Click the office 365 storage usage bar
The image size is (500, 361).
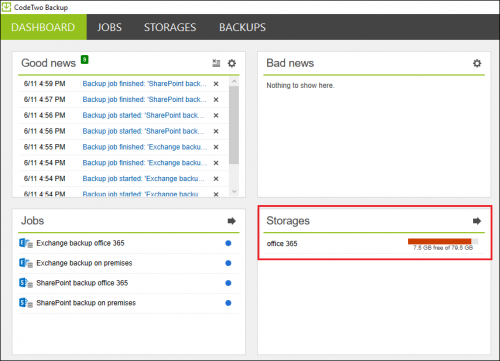coord(443,241)
